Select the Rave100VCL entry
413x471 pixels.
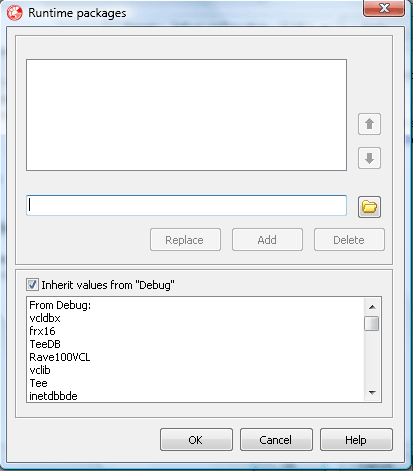(60, 357)
